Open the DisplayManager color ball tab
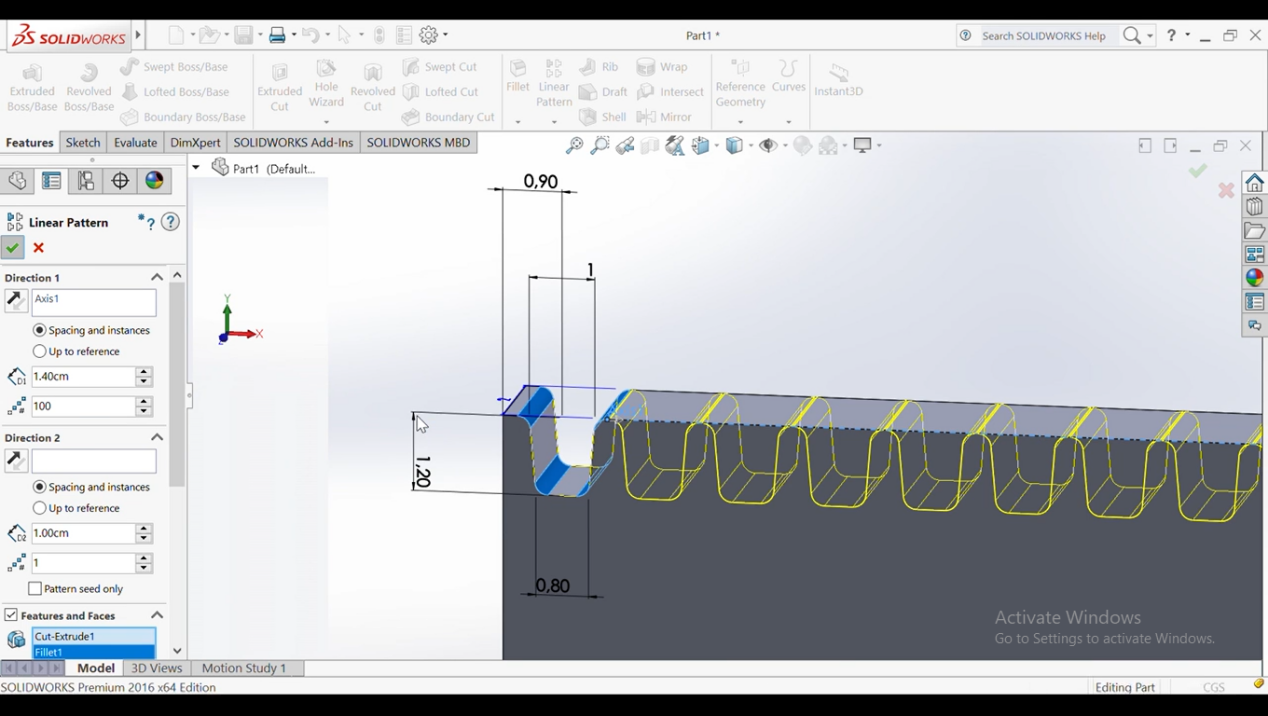This screenshot has height=716, width=1268. coord(154,181)
